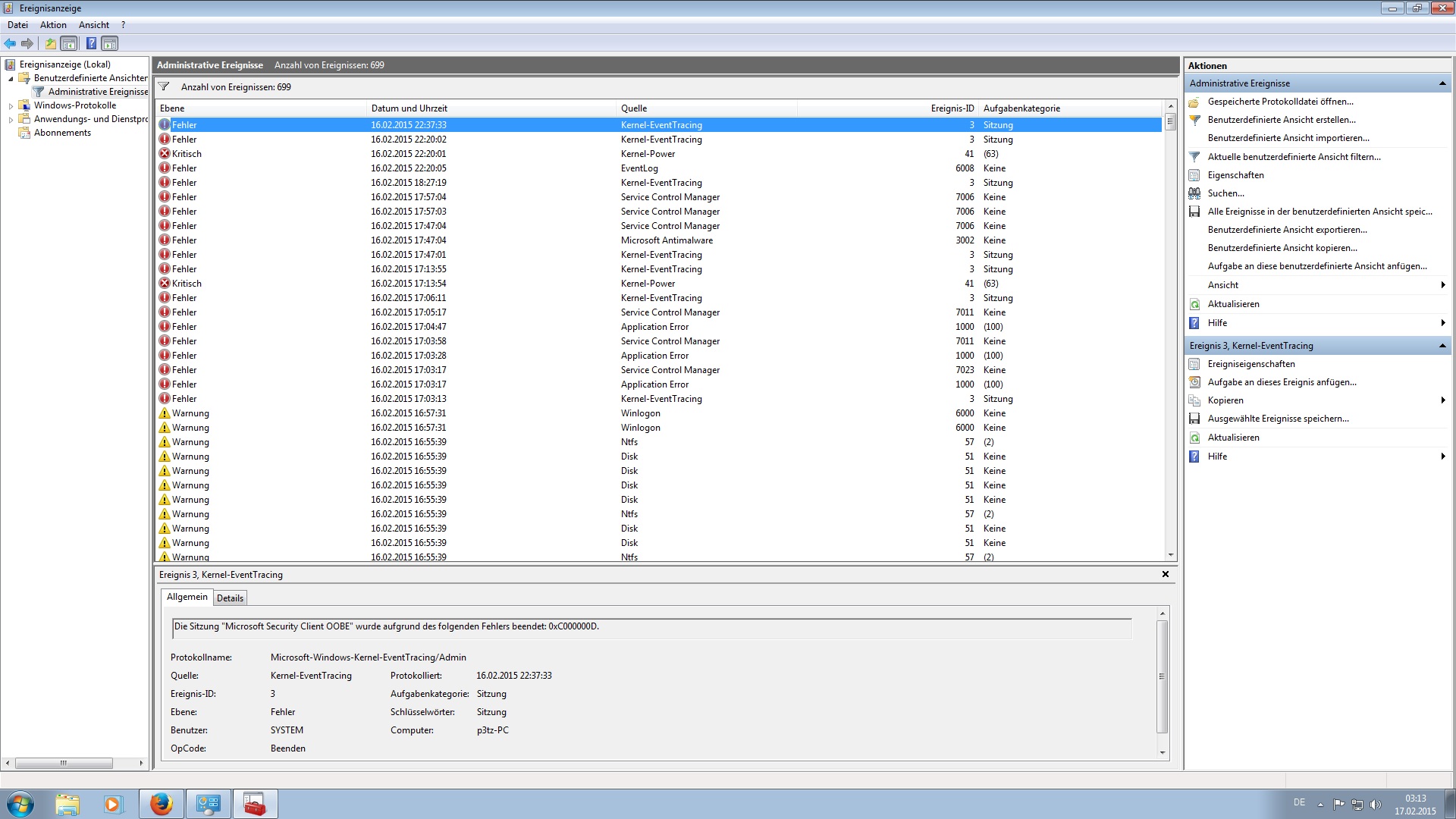Click the blue Help question-mark toolbar icon
1456x819 pixels.
click(91, 43)
